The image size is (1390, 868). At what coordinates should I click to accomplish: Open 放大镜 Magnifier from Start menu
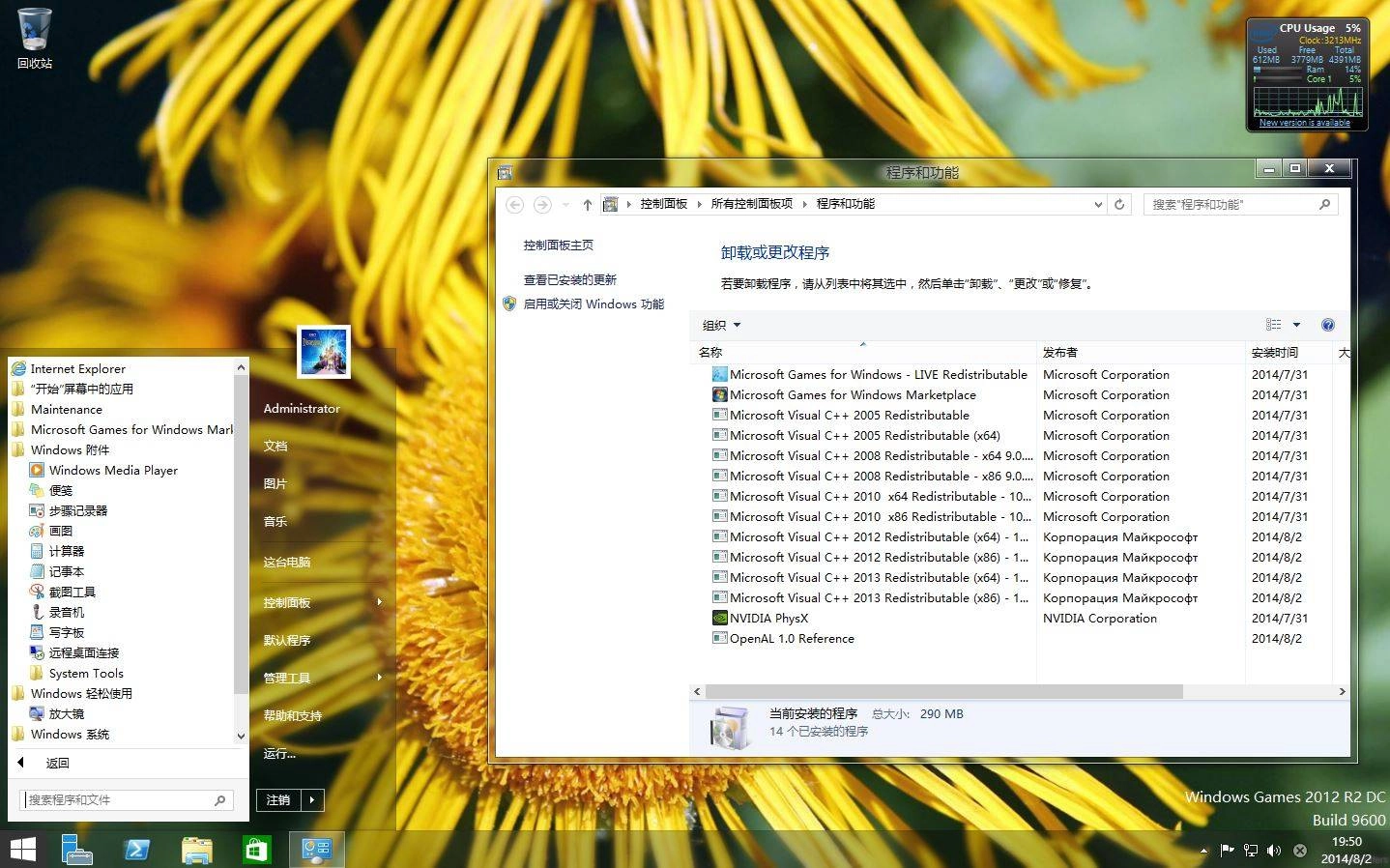(56, 713)
